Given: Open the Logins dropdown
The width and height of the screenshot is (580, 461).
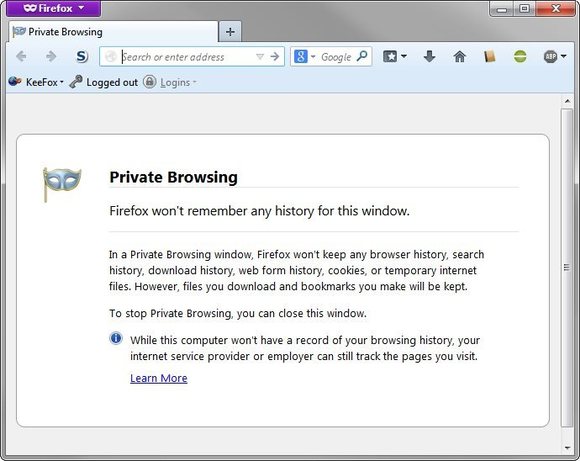Looking at the screenshot, I should 170,82.
